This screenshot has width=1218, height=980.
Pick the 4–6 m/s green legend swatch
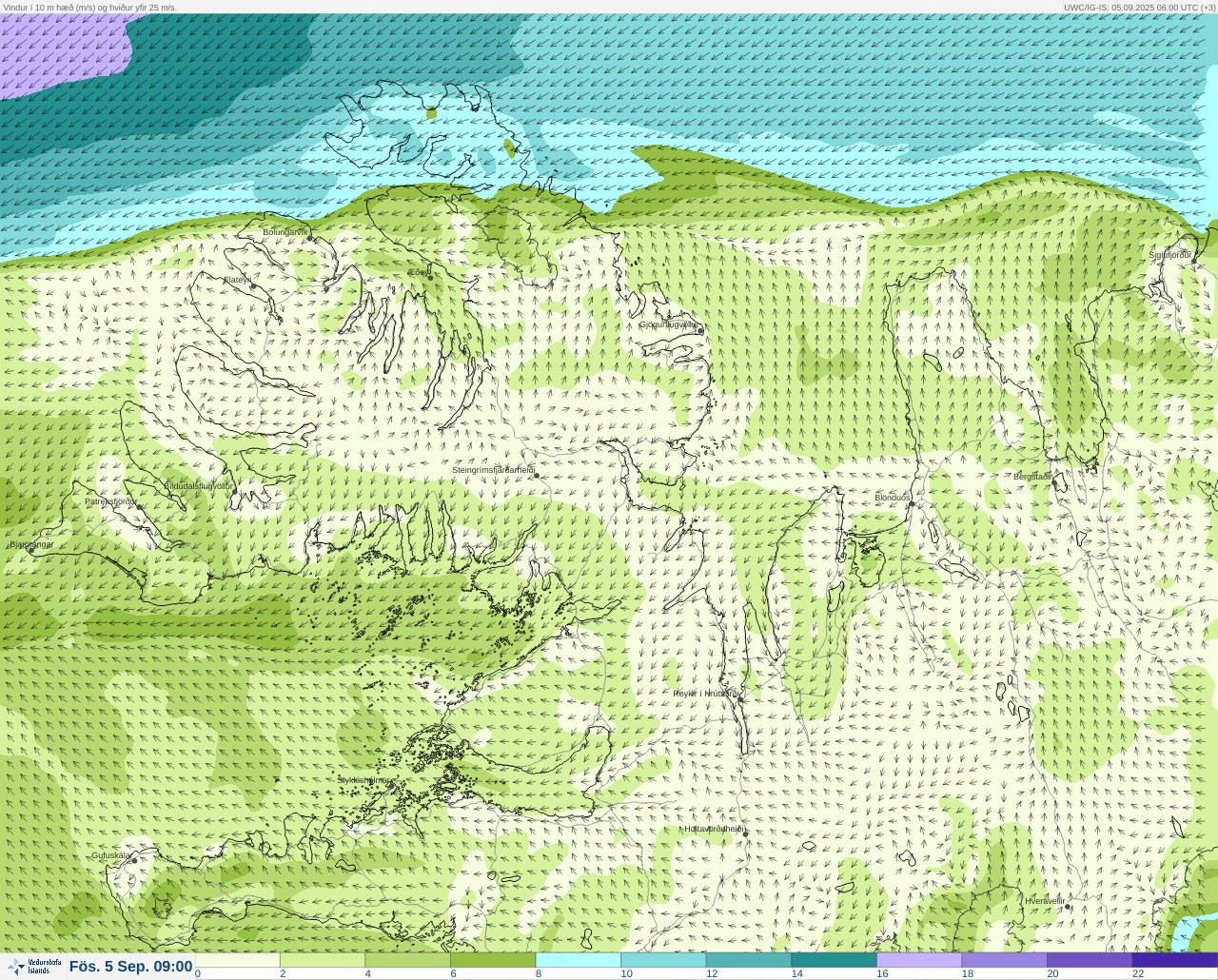(407, 960)
